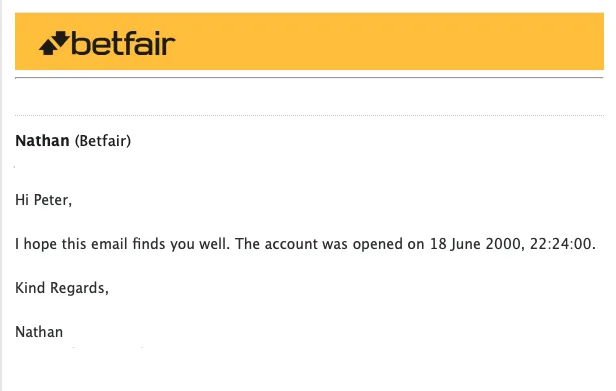Click the grey vertical strip at the left edge
Image resolution: width=616 pixels, height=391 pixels.
pyautogui.click(x=1, y=195)
